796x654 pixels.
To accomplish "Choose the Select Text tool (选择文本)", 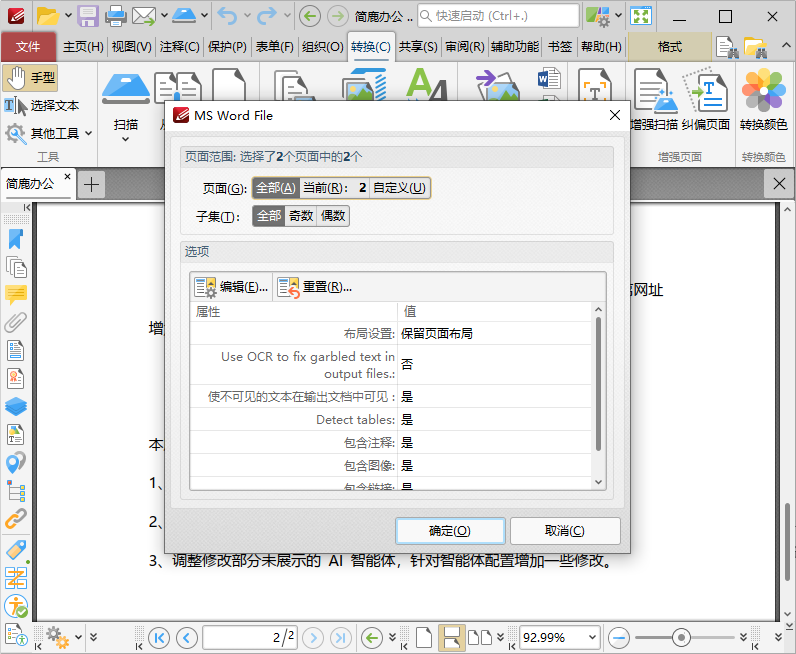I will 42,106.
